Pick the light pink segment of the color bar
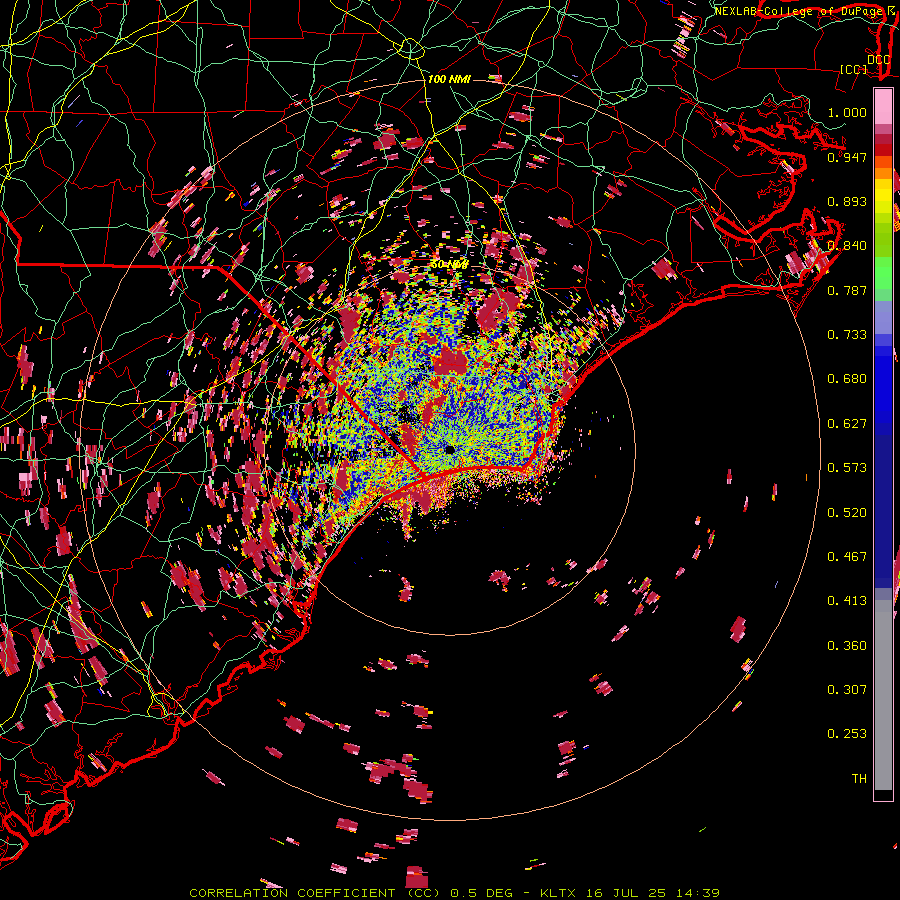This screenshot has height=900, width=900. 883,106
